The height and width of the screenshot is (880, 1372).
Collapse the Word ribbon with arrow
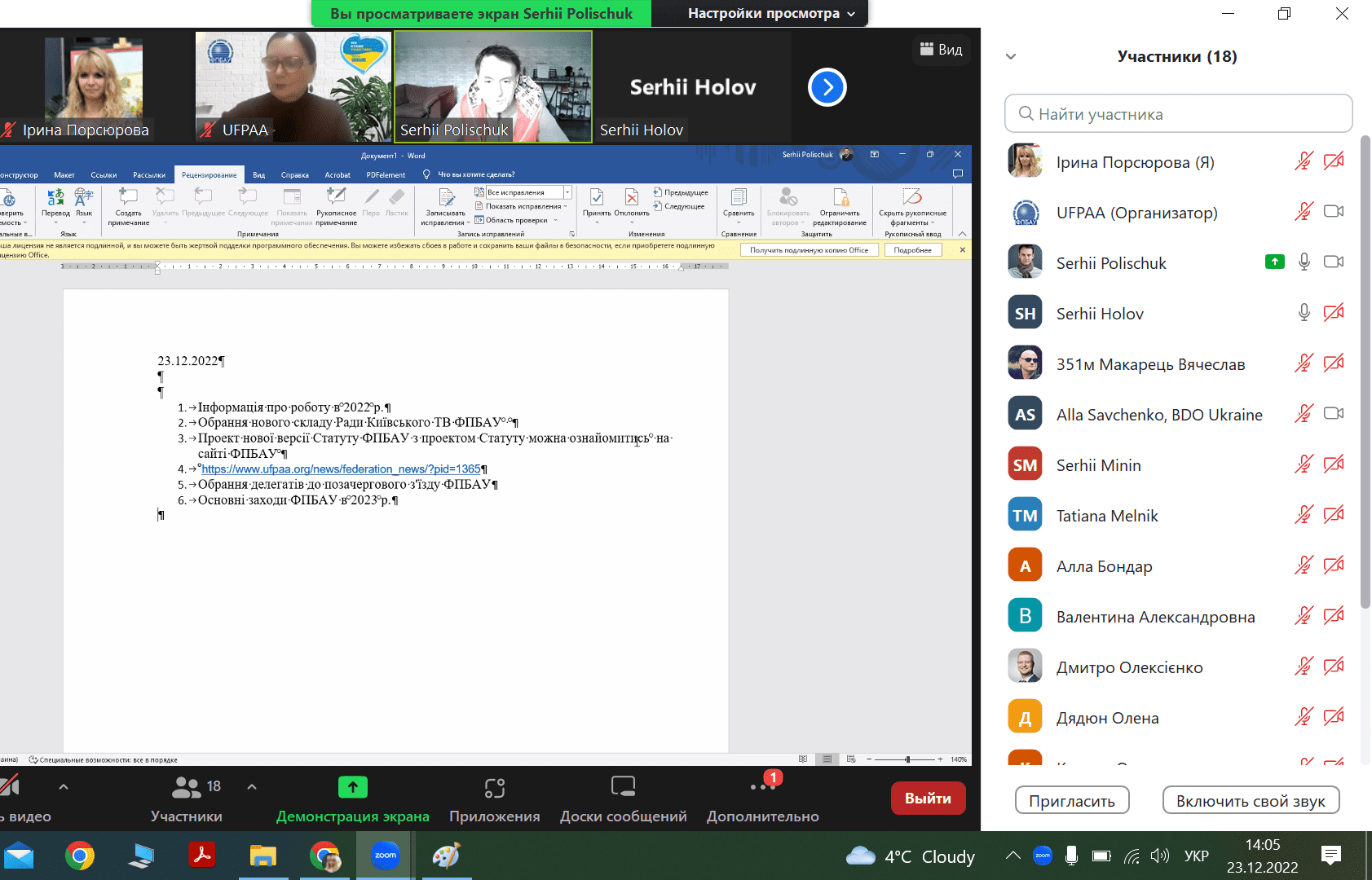pos(962,234)
